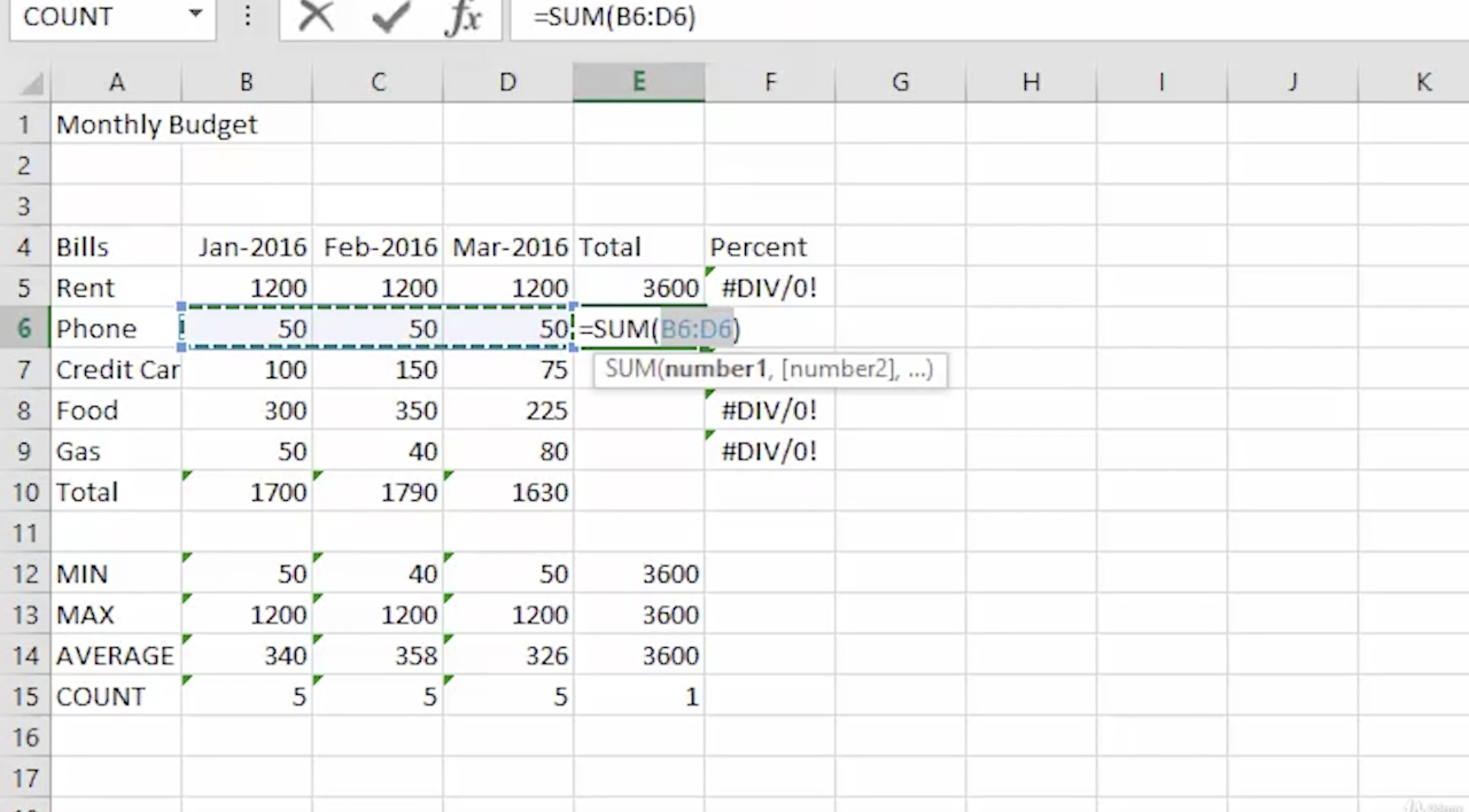Click the Total column header in E4

tap(639, 246)
